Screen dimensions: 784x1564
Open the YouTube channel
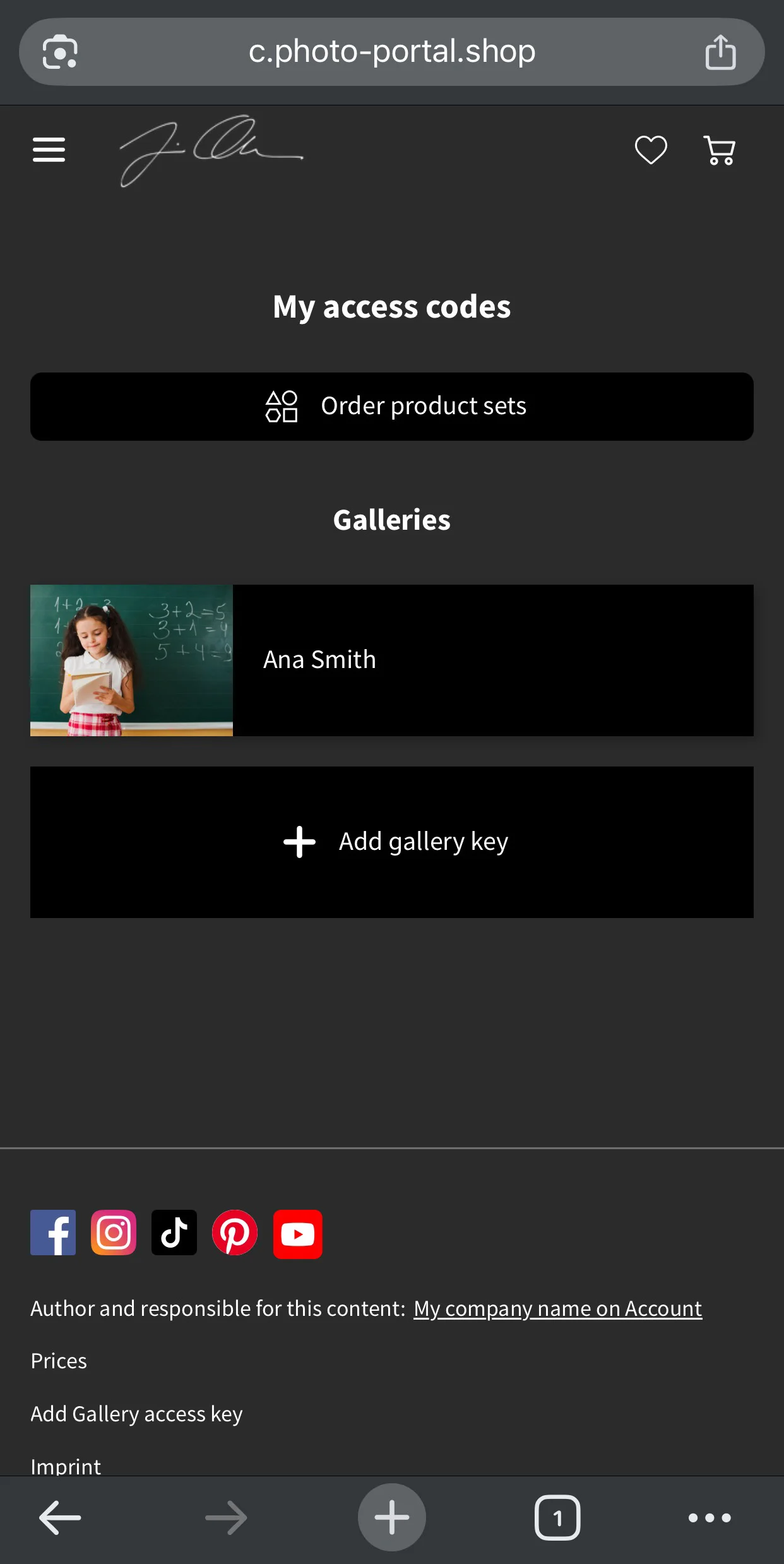coord(297,1234)
